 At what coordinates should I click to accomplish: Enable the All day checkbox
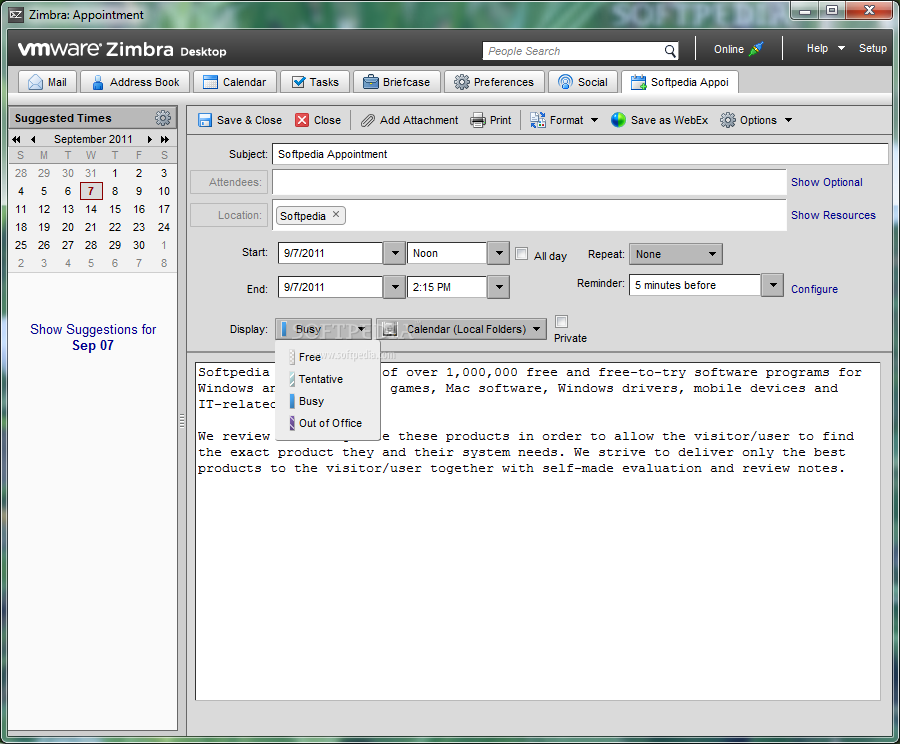click(x=522, y=254)
